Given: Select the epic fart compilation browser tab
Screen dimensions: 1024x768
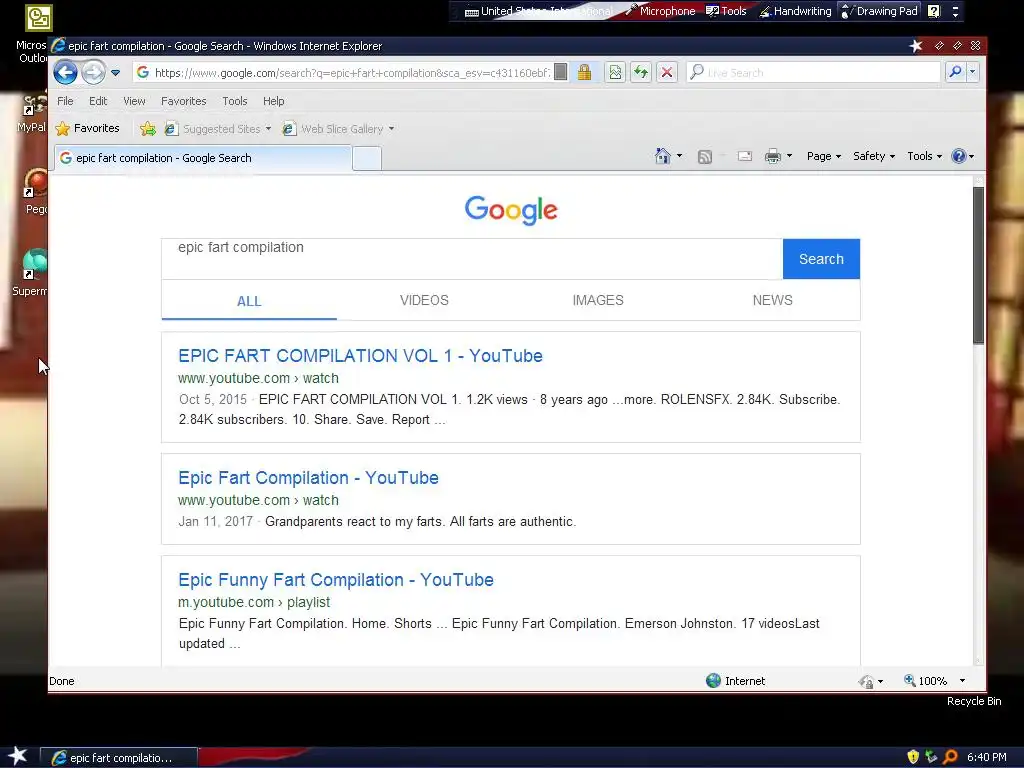Looking at the screenshot, I should (x=203, y=158).
